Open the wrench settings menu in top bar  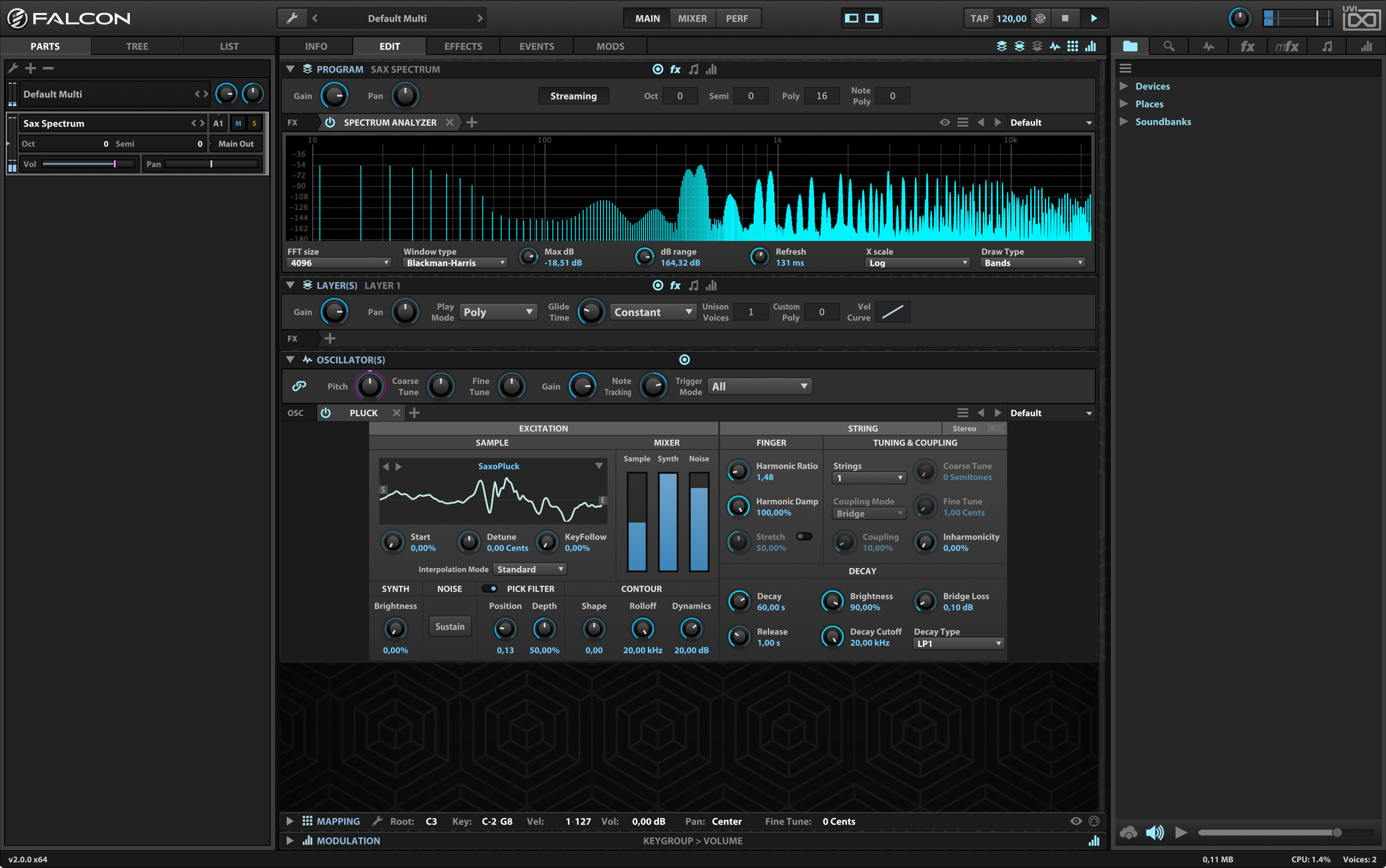tap(292, 18)
